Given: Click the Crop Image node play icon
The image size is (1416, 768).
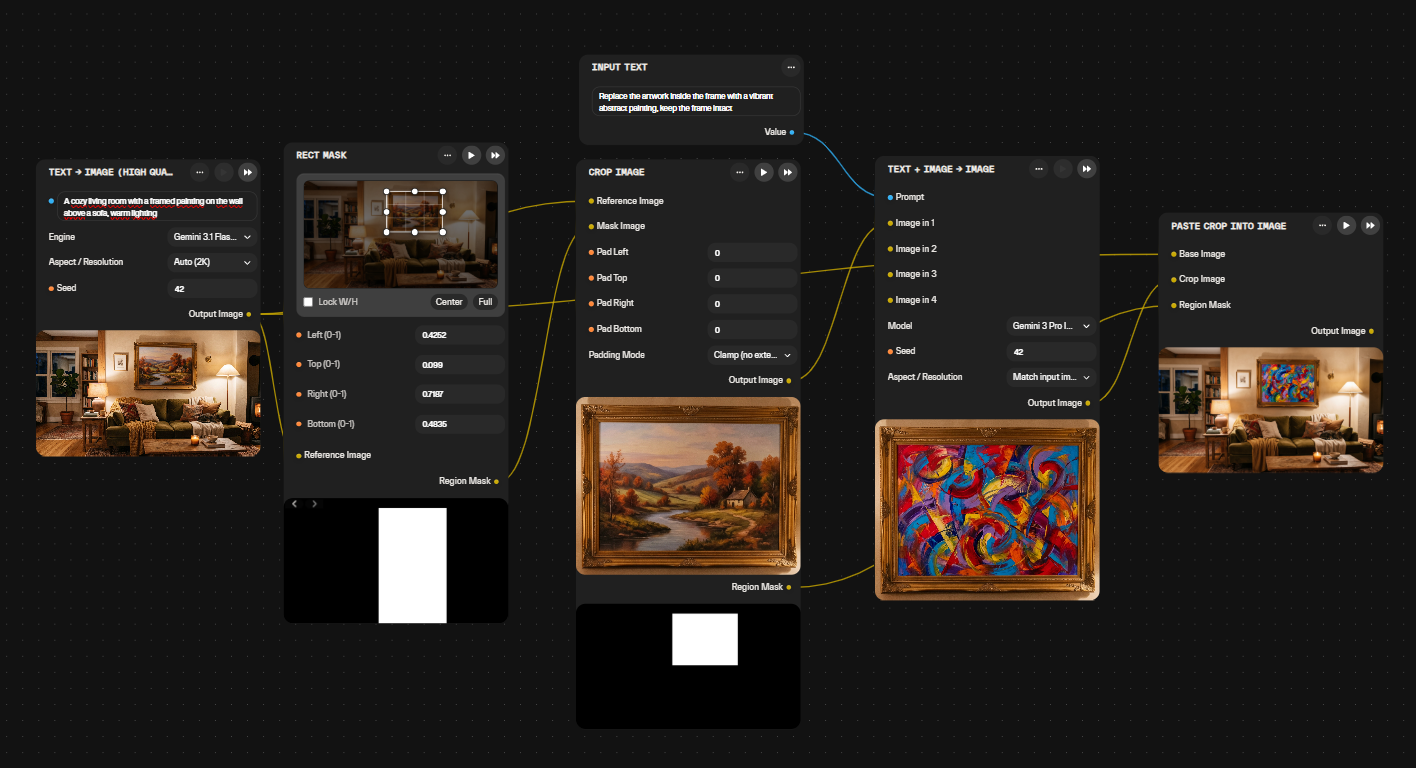Looking at the screenshot, I should 764,172.
